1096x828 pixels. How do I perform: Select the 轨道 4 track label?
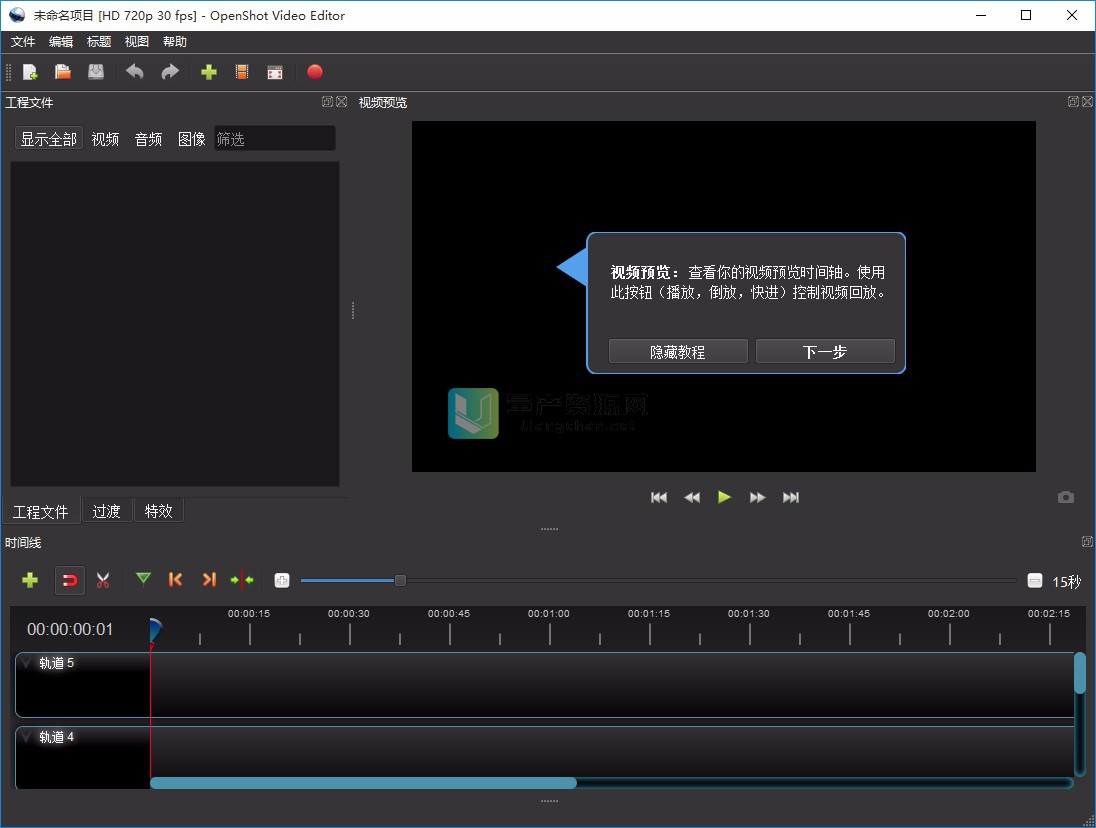click(57, 736)
